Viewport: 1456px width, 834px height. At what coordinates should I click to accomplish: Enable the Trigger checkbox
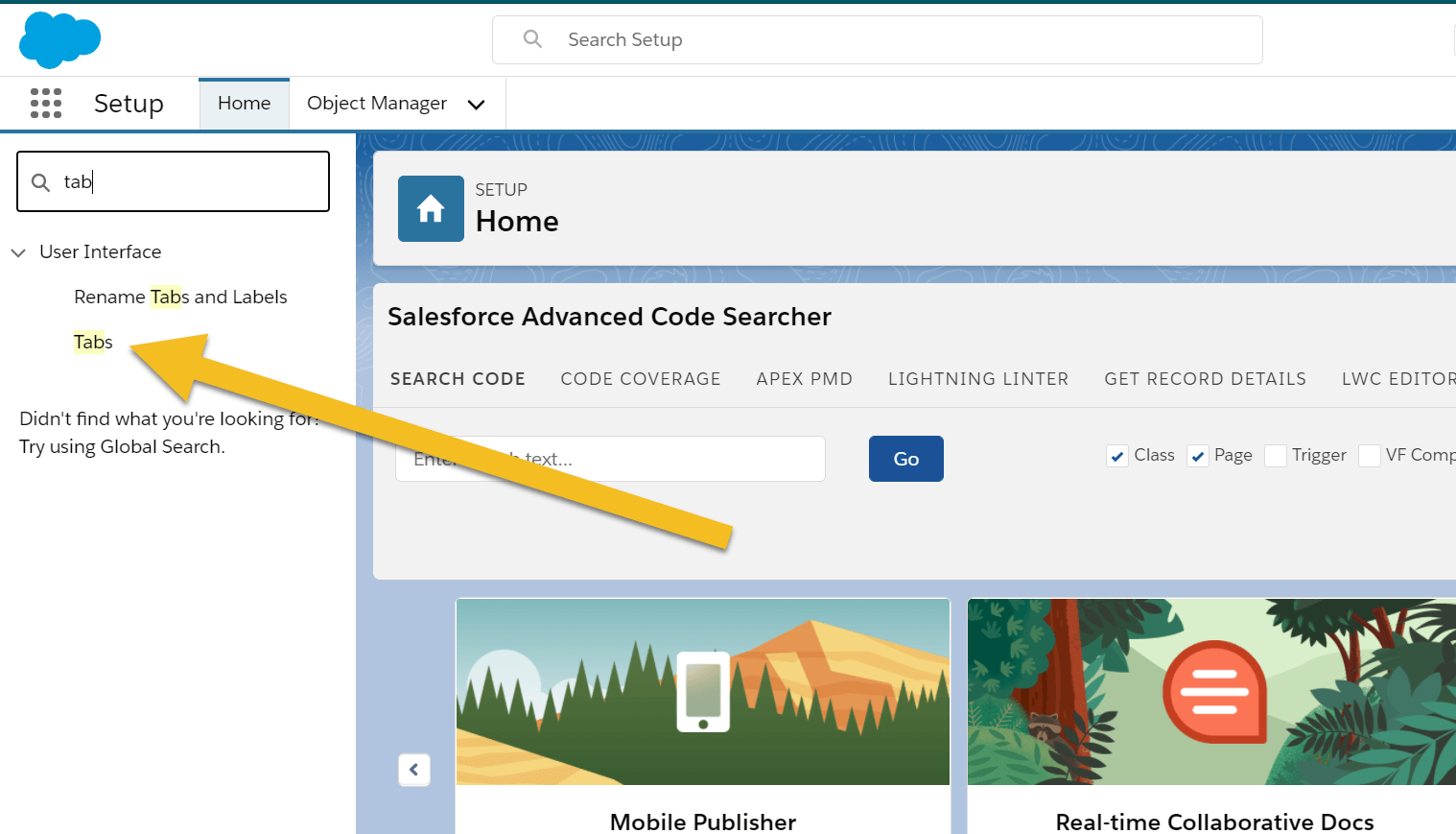coord(1276,456)
